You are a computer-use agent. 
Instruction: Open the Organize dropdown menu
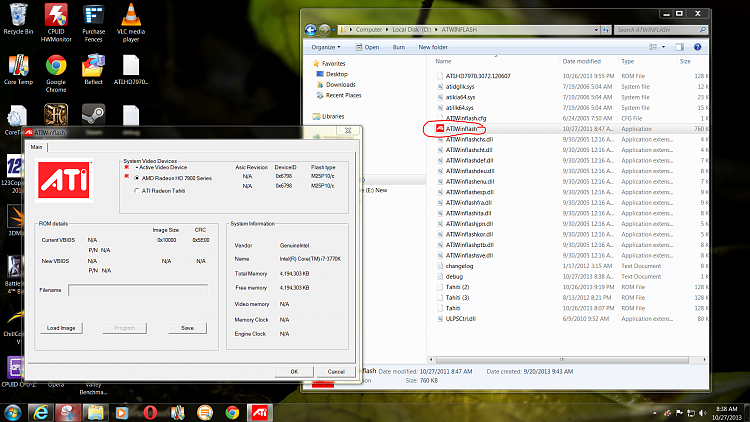[x=326, y=47]
